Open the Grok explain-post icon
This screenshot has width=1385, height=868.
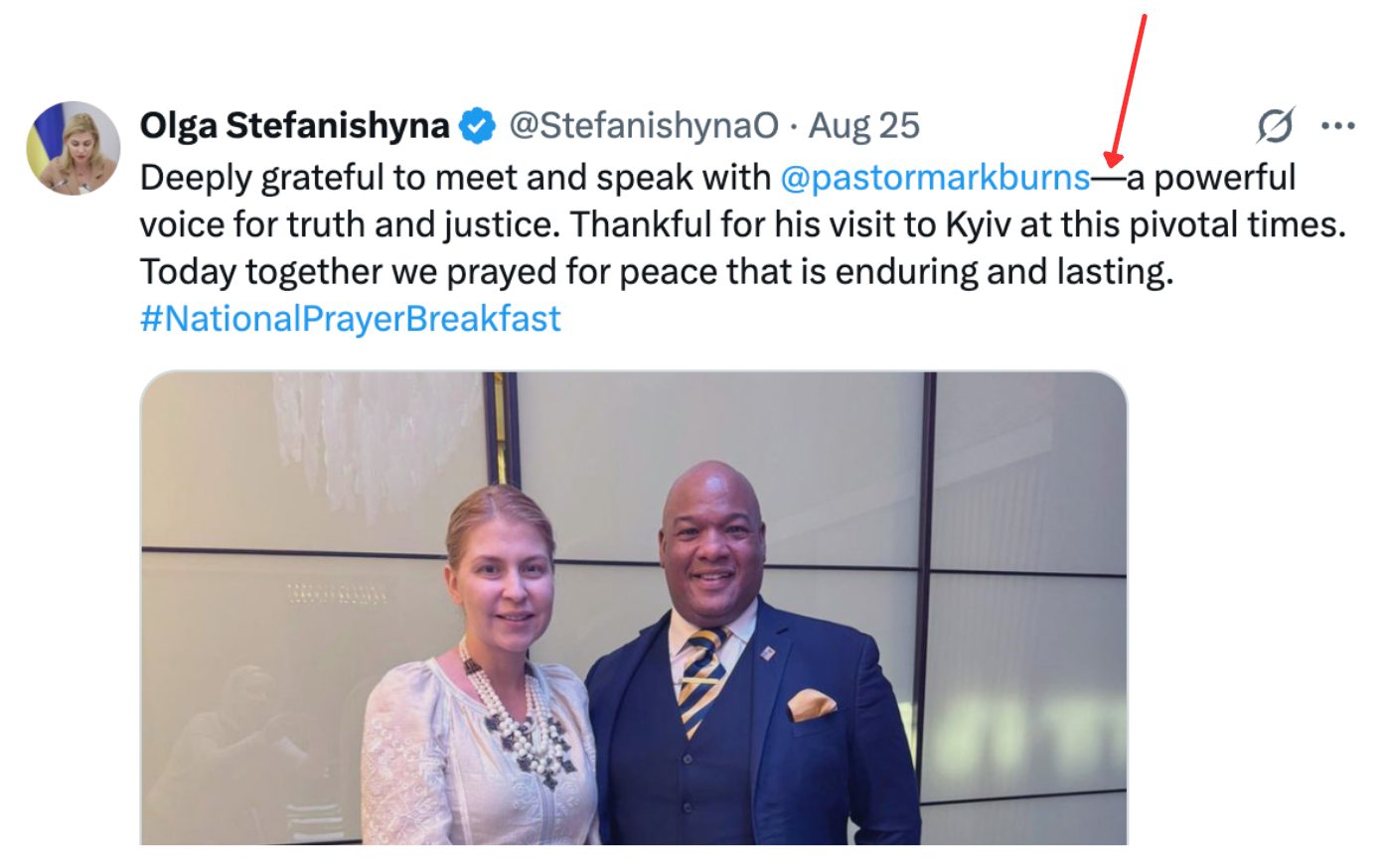(1276, 126)
